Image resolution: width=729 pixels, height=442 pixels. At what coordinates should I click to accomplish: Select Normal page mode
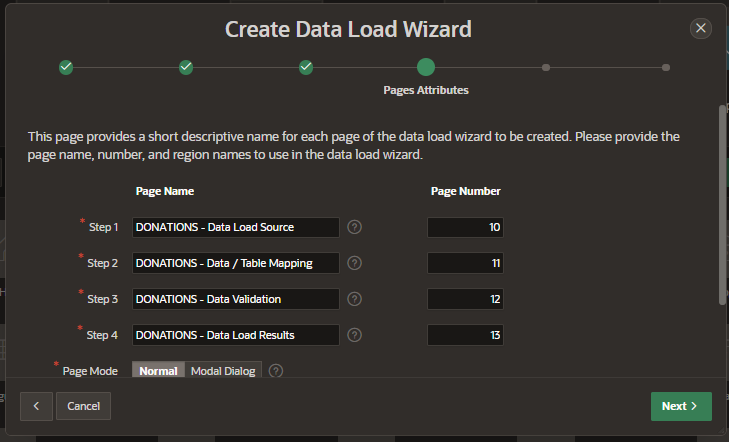159,370
